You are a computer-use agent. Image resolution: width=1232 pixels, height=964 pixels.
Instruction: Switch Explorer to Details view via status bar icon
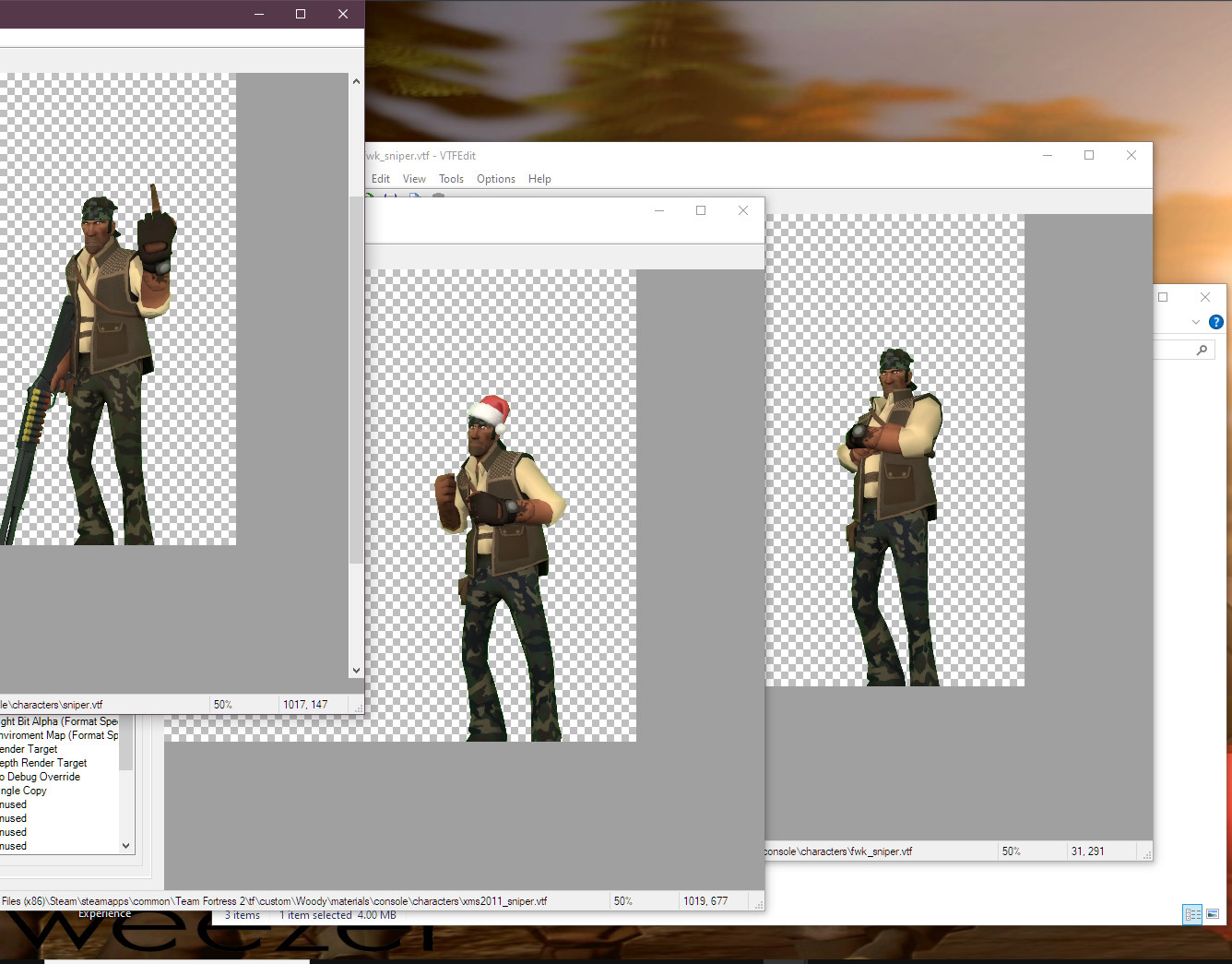(1192, 914)
